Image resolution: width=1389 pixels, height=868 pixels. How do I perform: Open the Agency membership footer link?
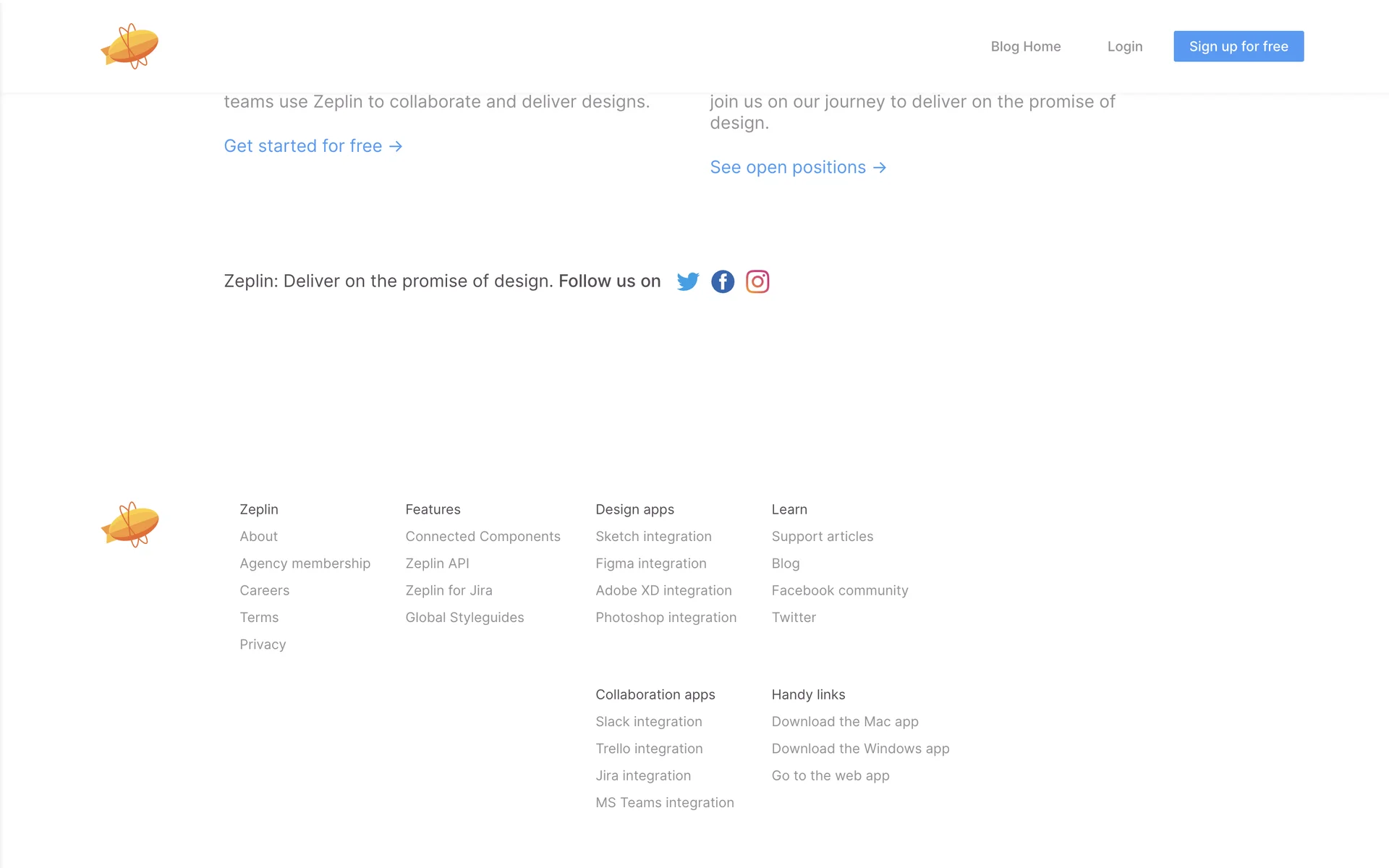tap(305, 563)
